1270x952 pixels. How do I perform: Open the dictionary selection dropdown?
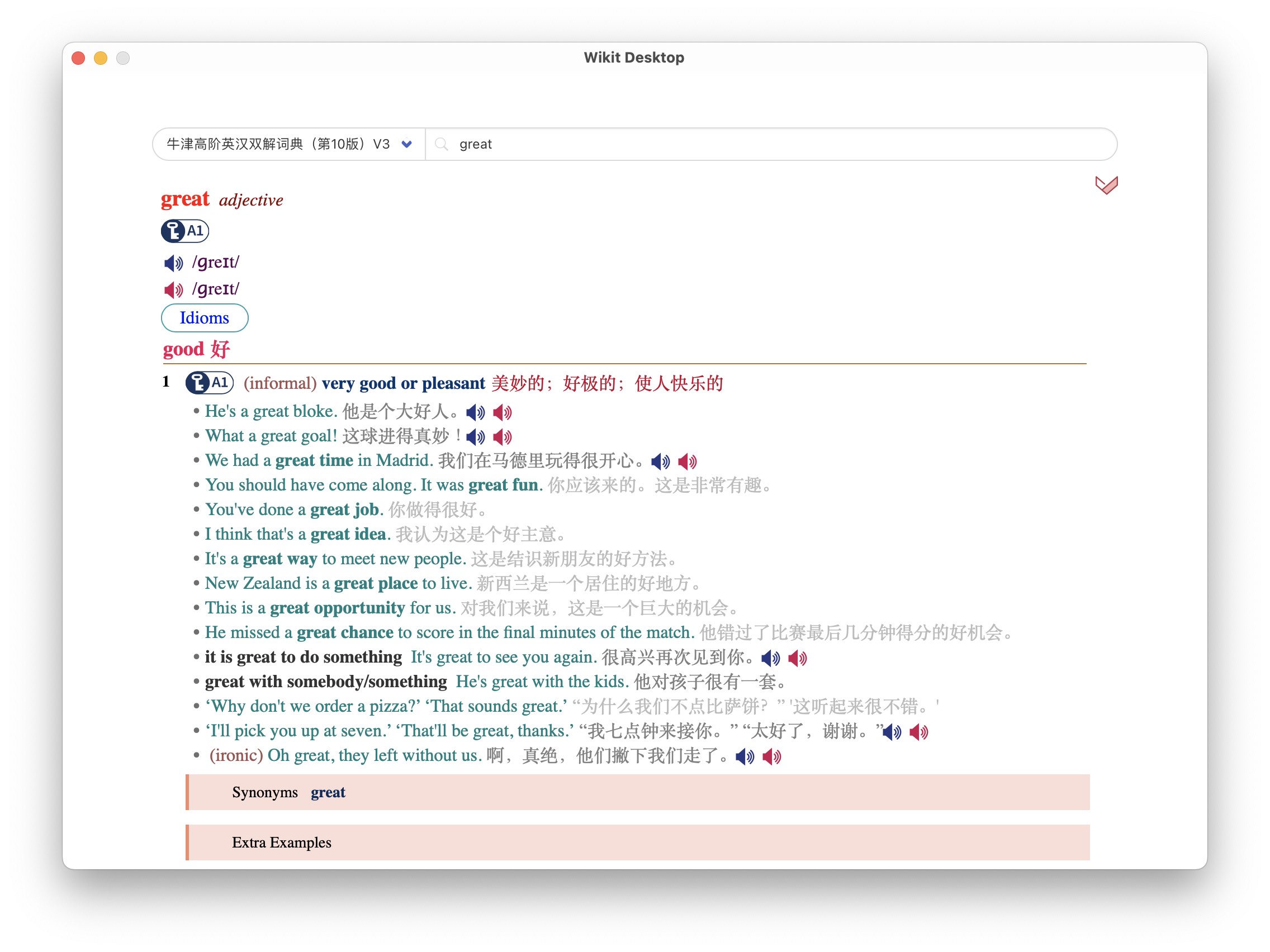click(406, 144)
